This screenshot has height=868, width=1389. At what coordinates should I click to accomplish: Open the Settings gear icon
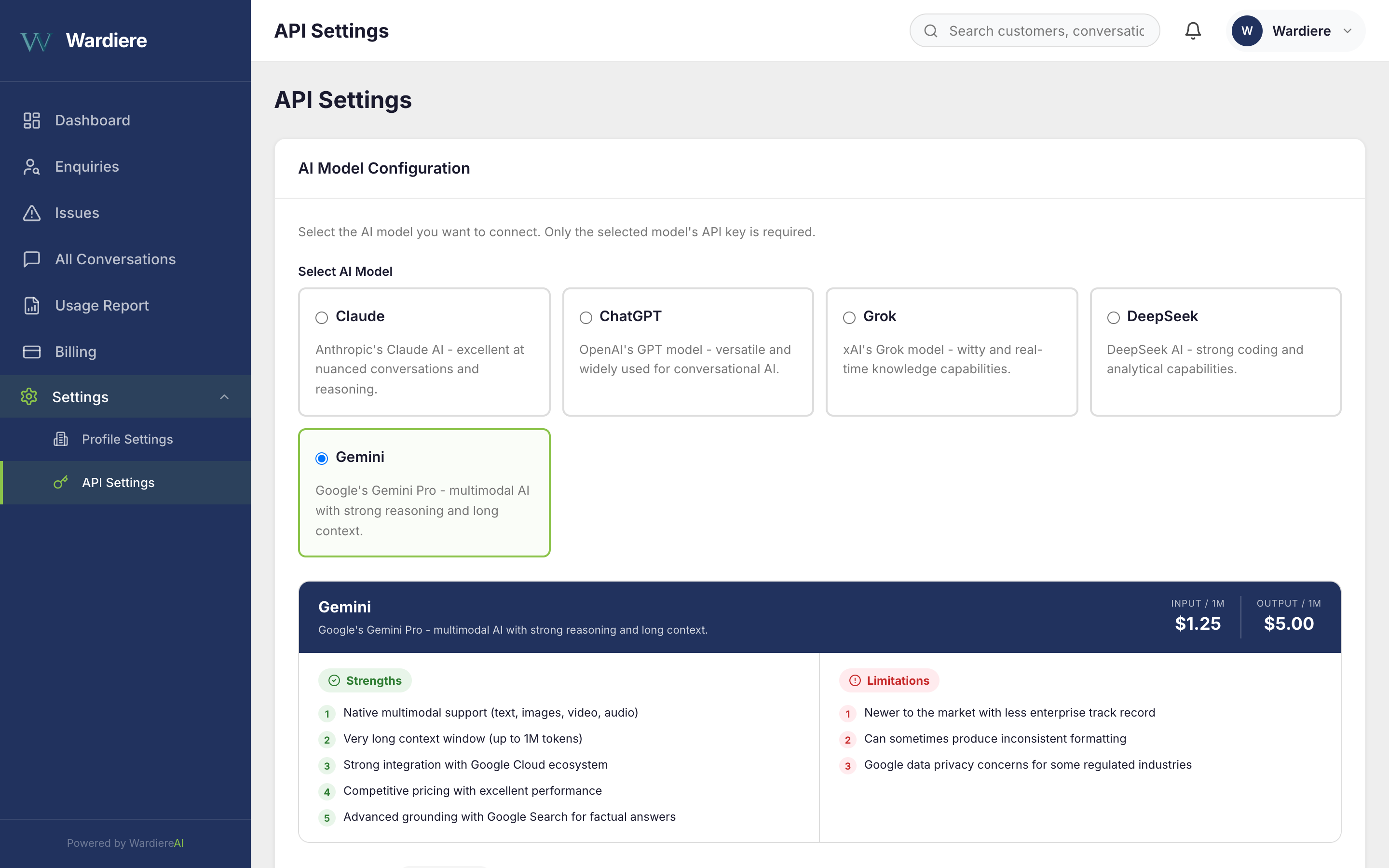click(29, 396)
